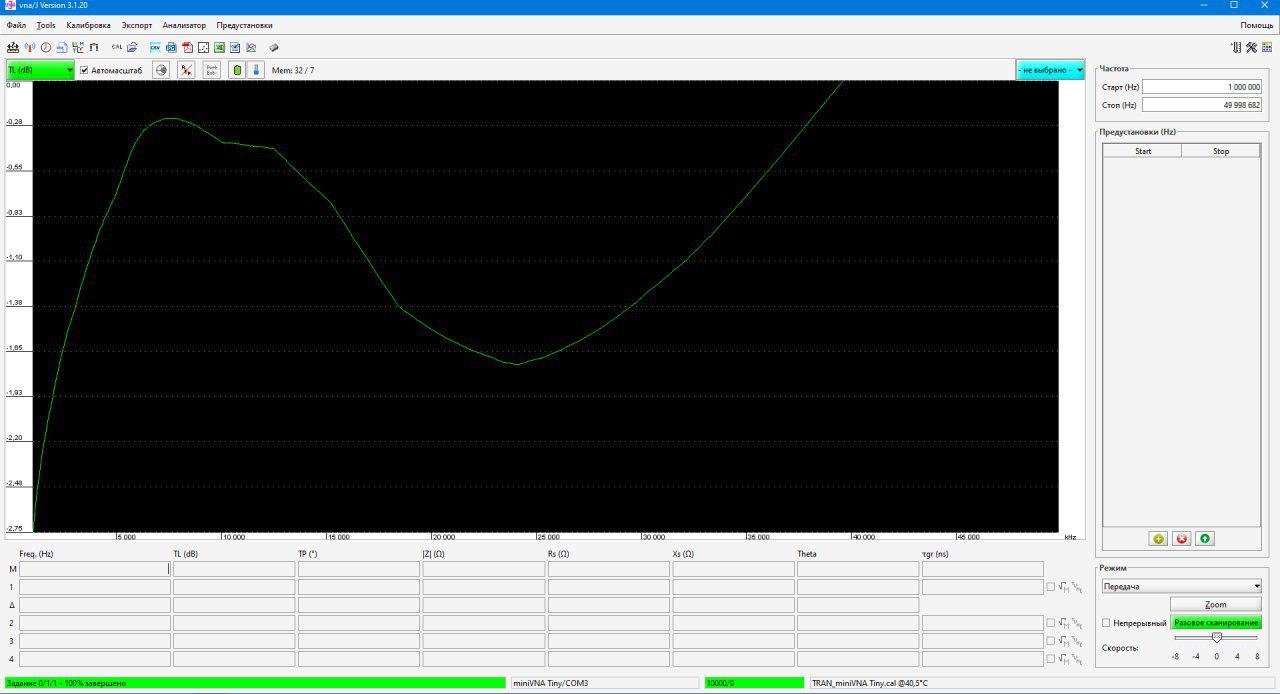Click the Старт (Hz) frequency field
The height and width of the screenshot is (694, 1280).
click(x=1202, y=87)
